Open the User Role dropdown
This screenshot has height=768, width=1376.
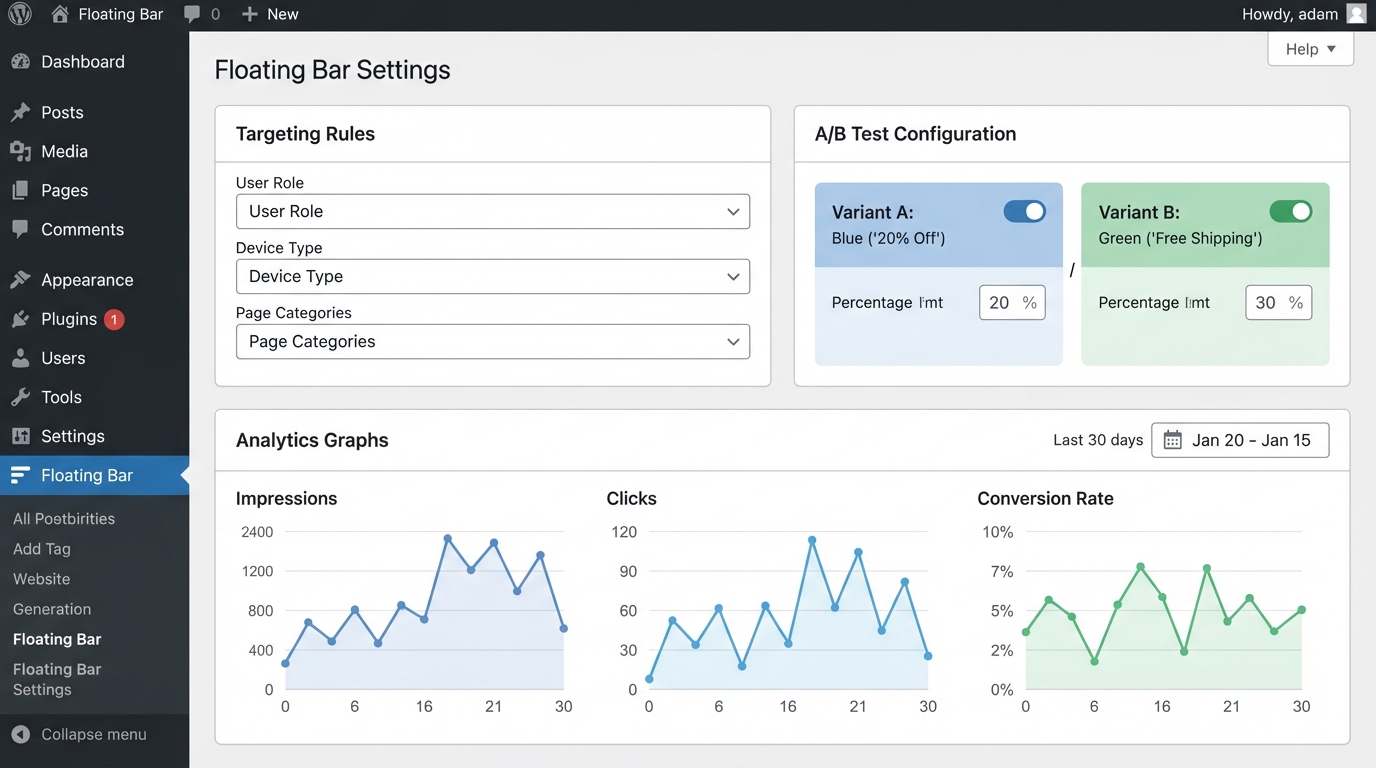click(x=492, y=211)
